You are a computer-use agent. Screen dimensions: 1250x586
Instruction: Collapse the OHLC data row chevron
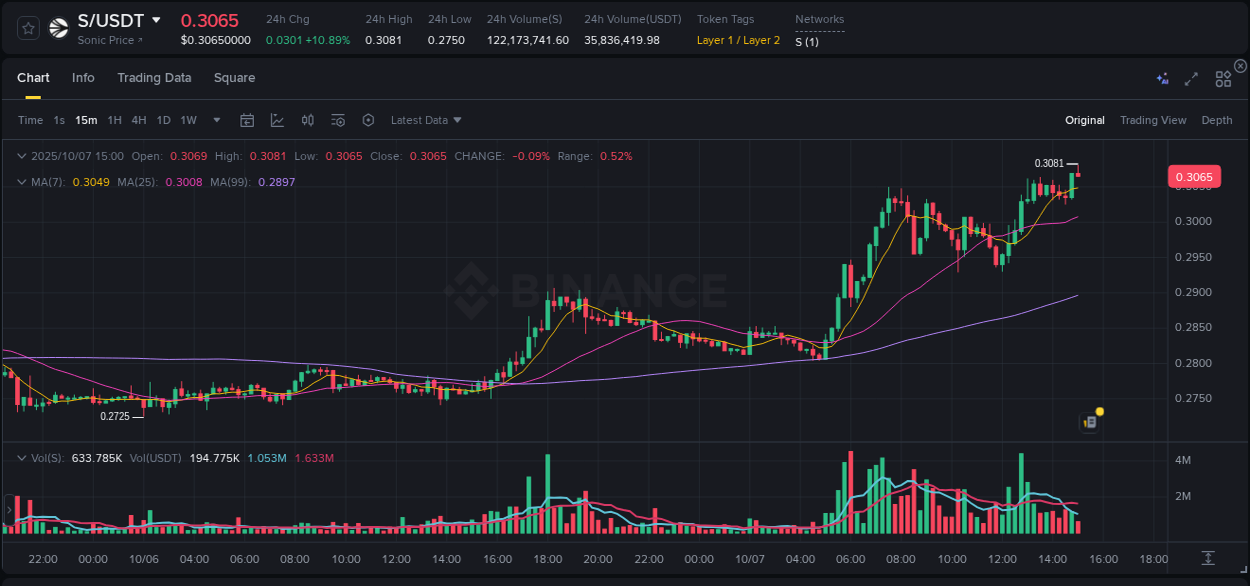pyautogui.click(x=21, y=156)
